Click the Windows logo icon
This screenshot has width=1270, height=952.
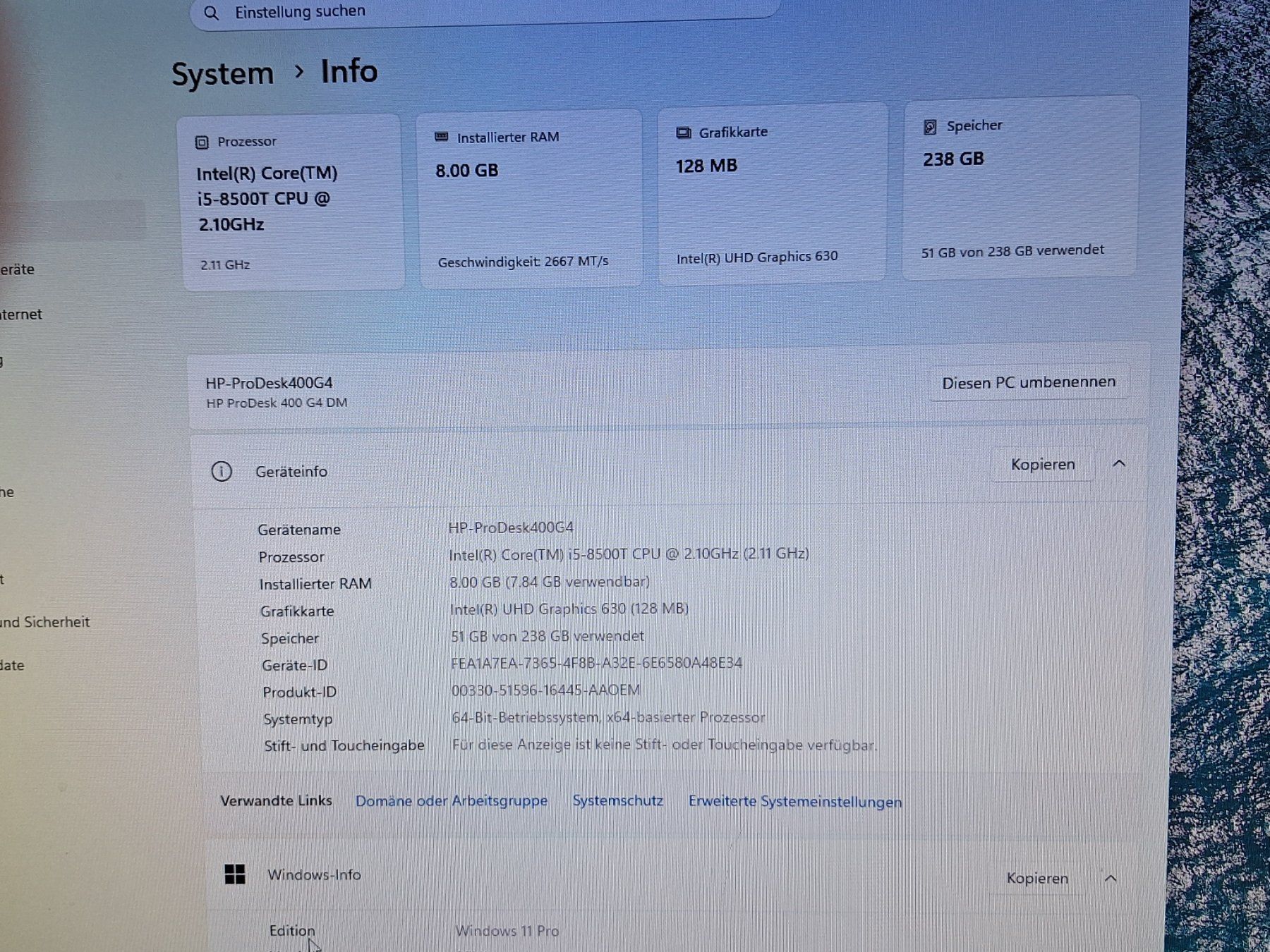coord(235,874)
